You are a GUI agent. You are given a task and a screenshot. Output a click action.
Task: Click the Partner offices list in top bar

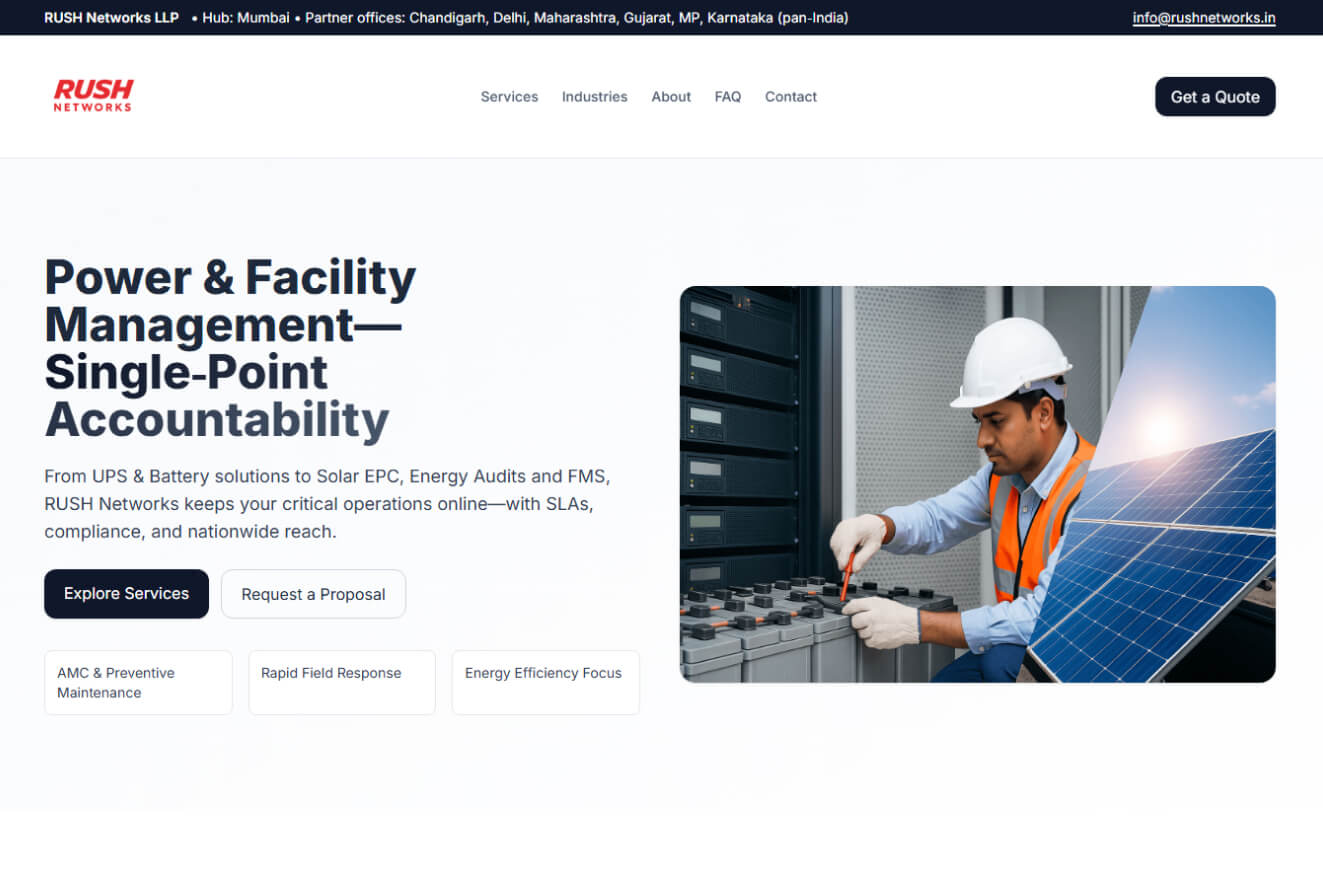point(576,17)
